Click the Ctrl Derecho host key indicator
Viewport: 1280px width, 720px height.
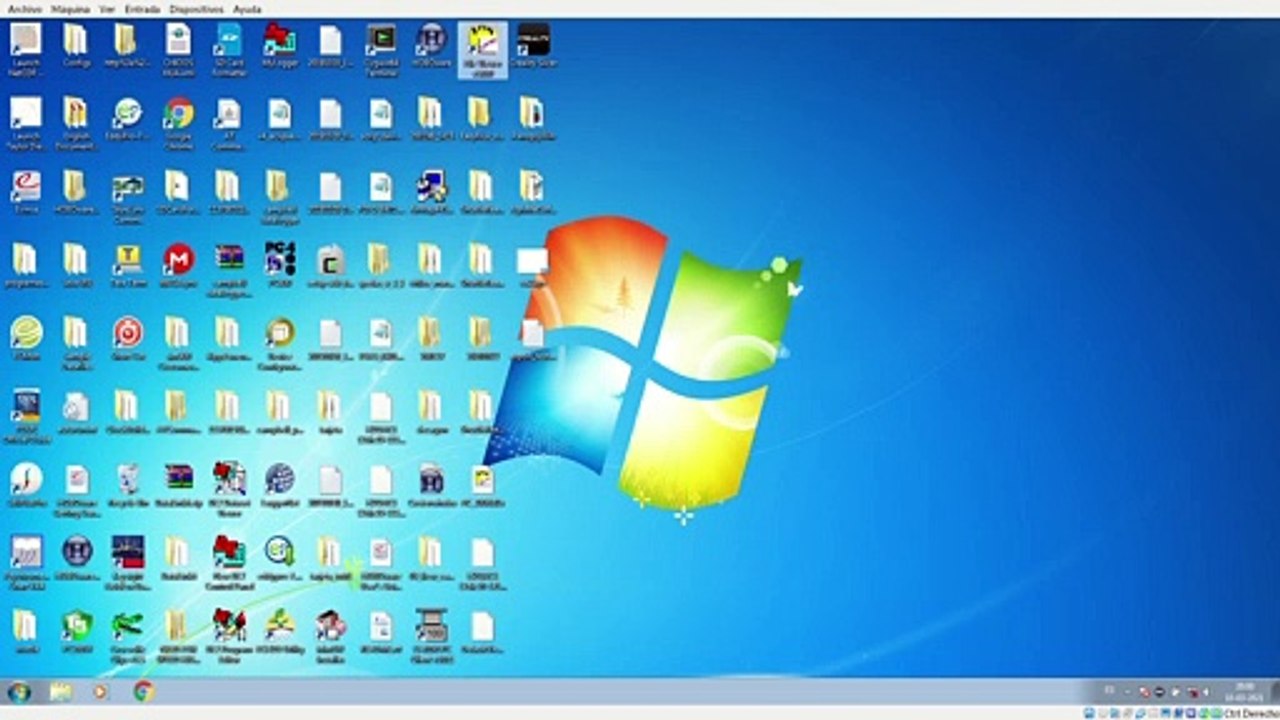click(x=1251, y=713)
